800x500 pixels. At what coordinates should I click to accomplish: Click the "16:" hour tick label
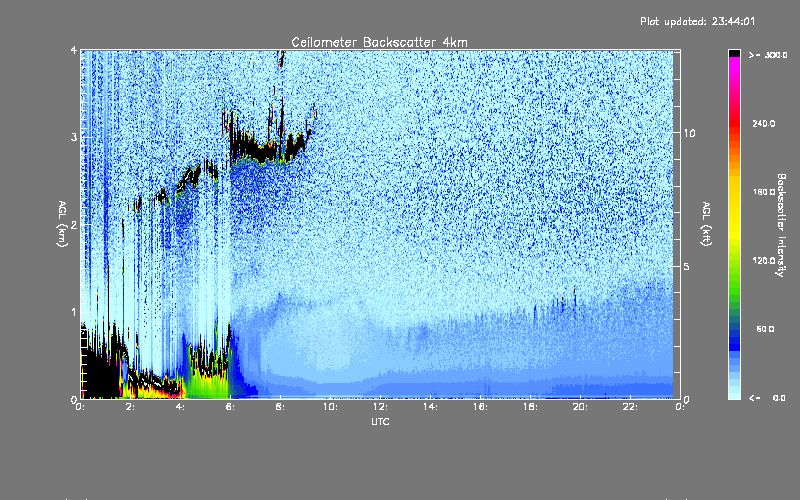480,407
